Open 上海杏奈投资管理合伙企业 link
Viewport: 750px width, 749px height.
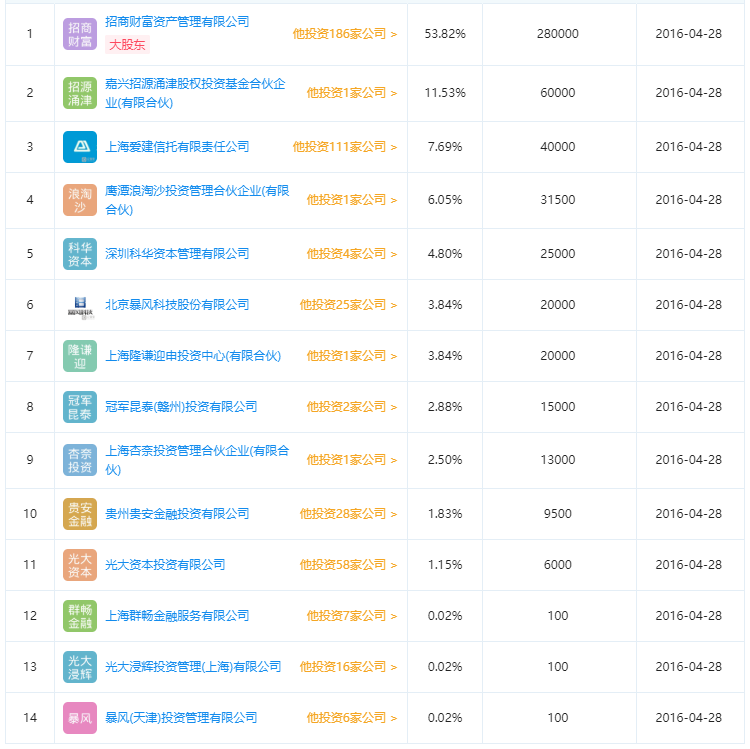pos(197,460)
